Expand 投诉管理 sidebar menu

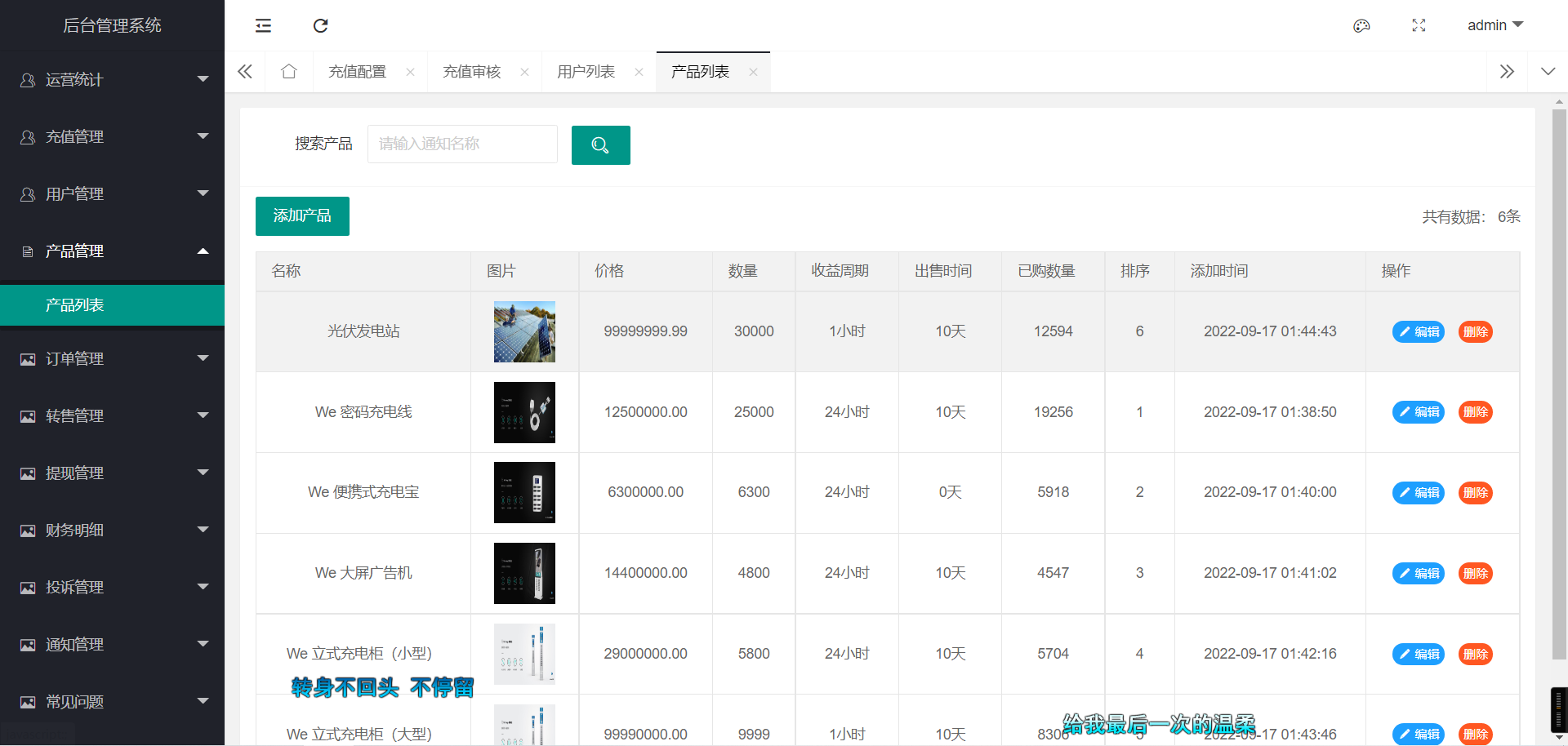112,587
